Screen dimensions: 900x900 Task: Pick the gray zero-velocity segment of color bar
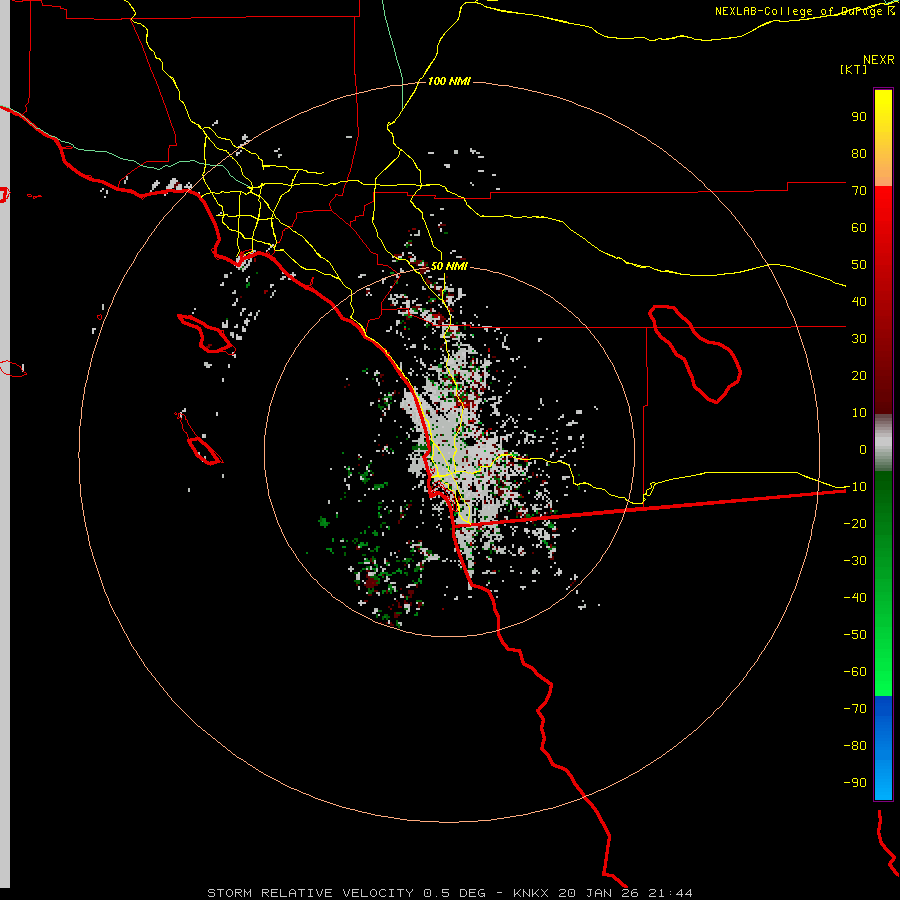coord(883,443)
